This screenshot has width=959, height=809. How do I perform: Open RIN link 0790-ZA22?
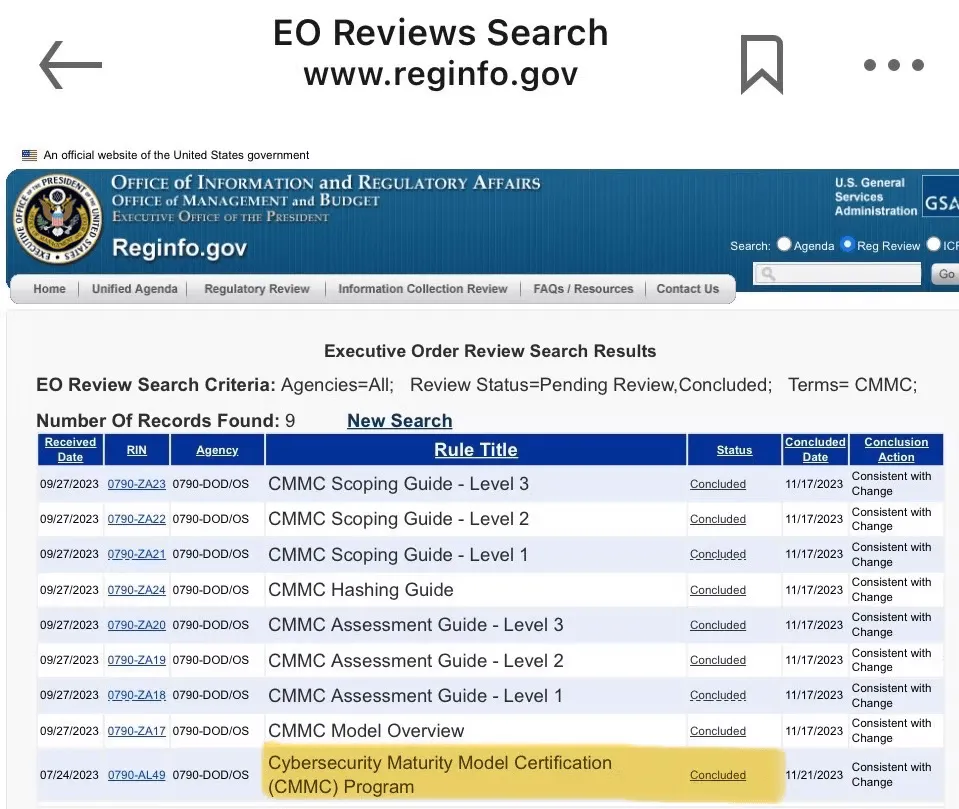point(136,519)
